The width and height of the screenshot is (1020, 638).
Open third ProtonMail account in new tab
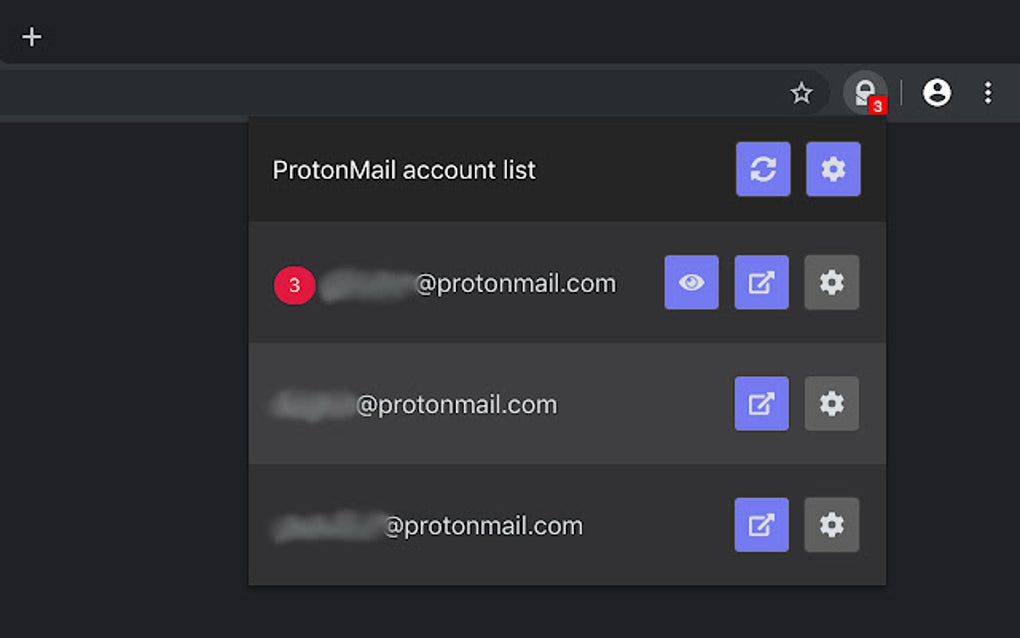pos(761,525)
